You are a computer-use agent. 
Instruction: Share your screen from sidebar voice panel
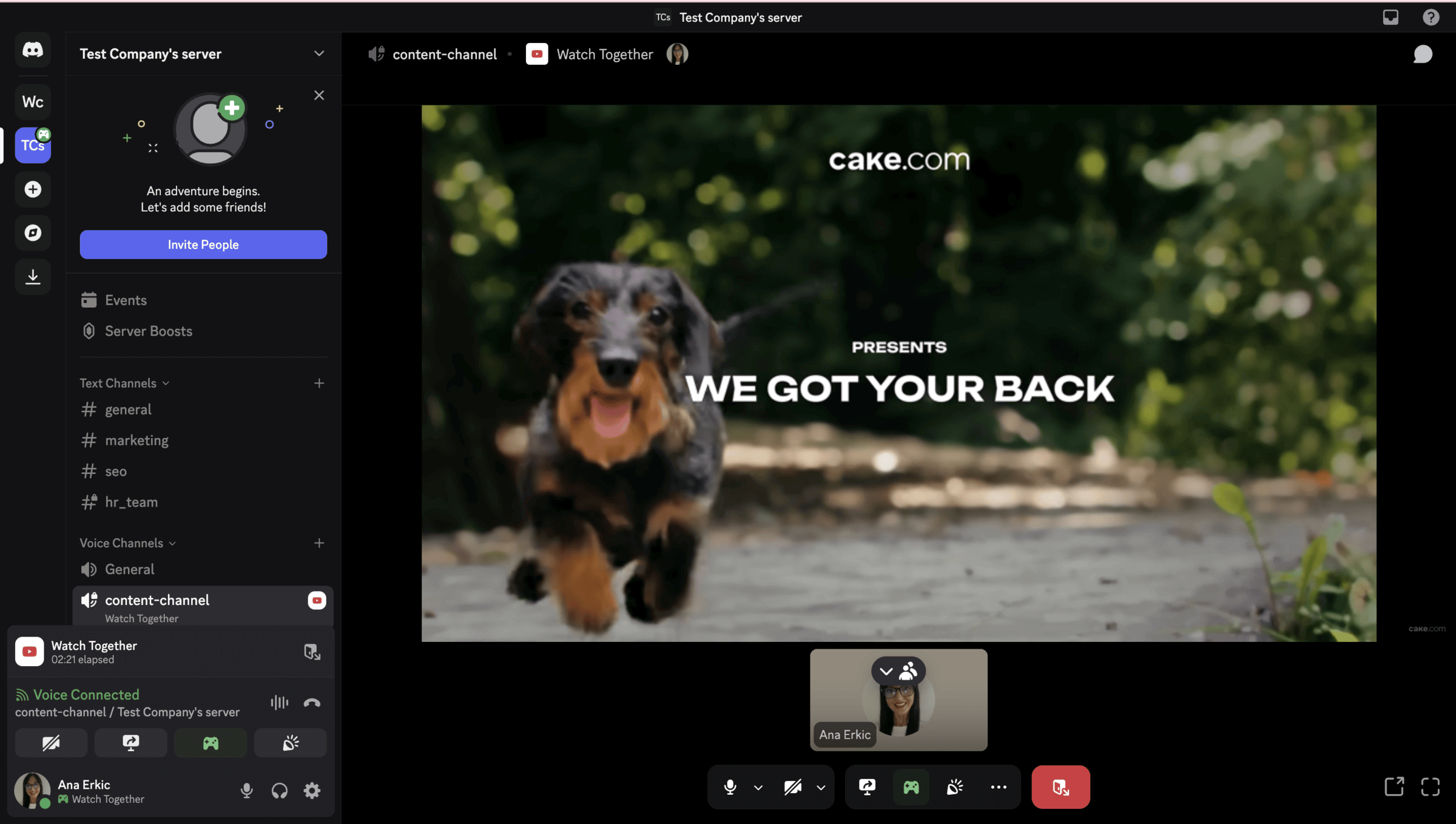[x=131, y=743]
